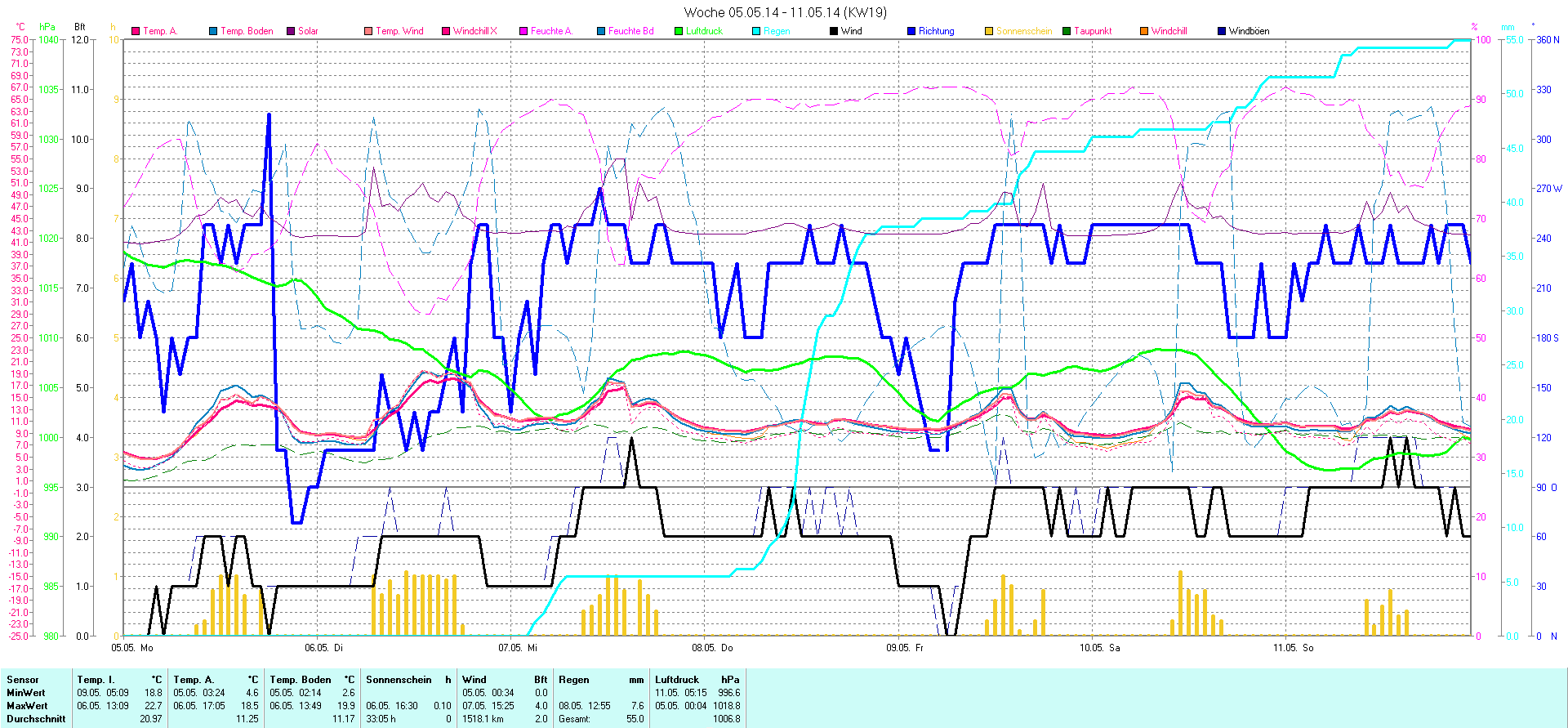Click the Temp. Wind legend marker
Viewport: 1568px width, 728px height.
coord(368,31)
